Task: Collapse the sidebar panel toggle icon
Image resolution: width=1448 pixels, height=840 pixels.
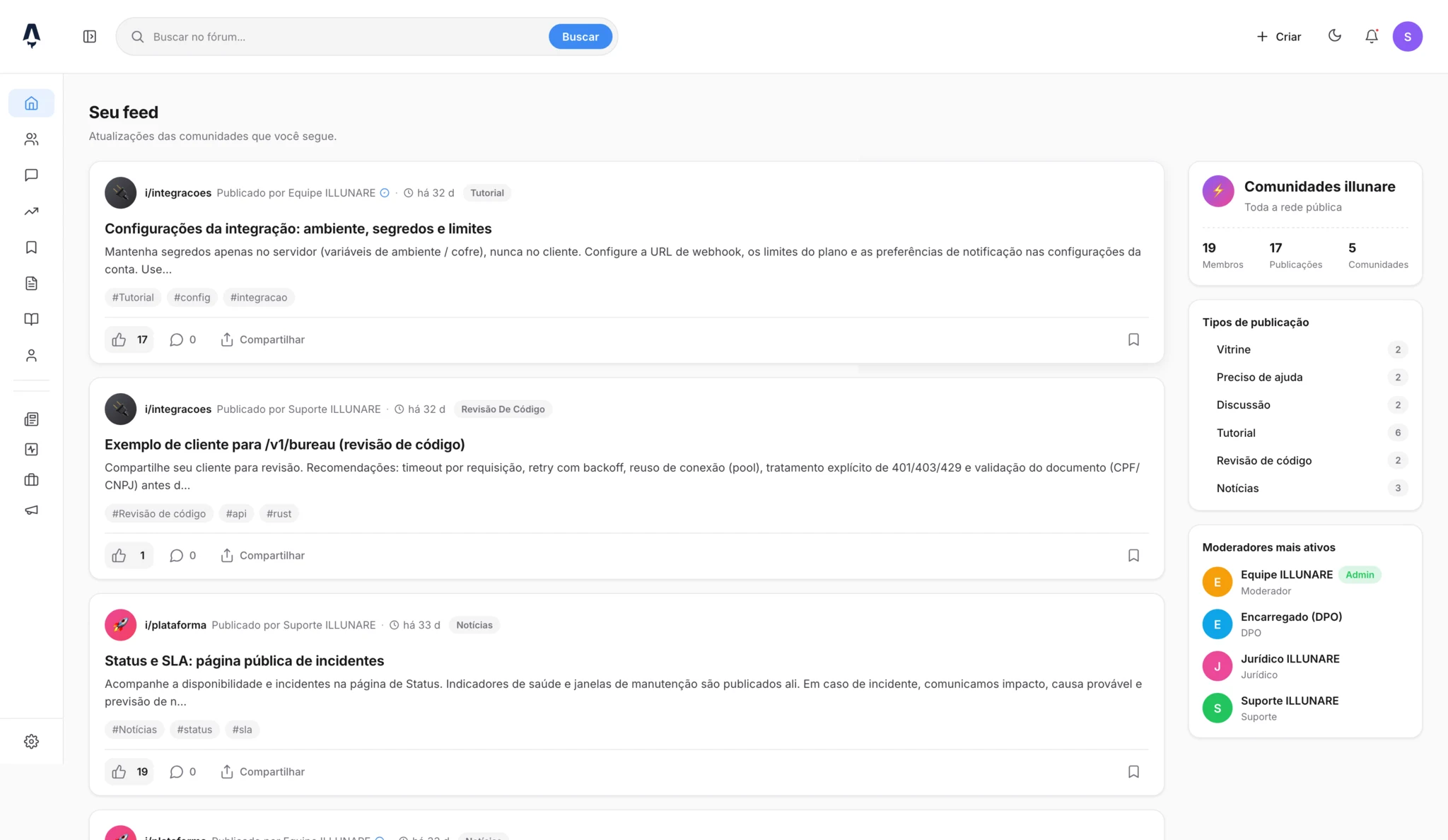Action: (90, 37)
